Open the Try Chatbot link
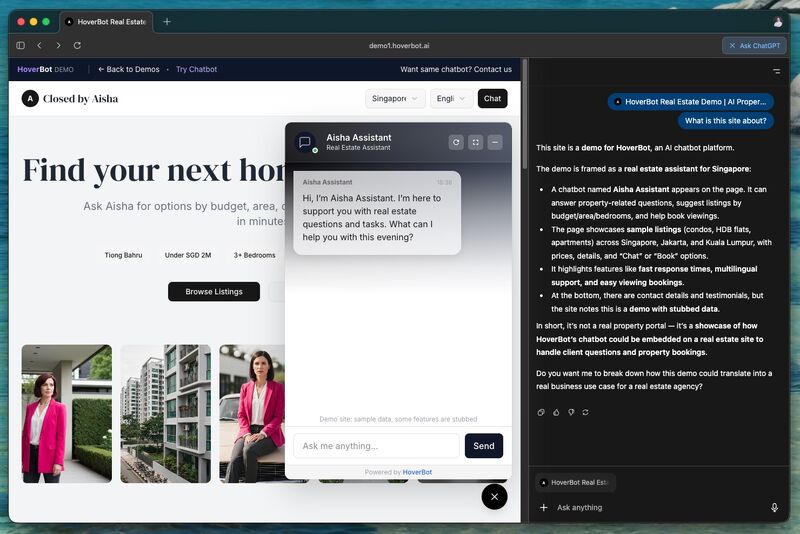 (196, 69)
